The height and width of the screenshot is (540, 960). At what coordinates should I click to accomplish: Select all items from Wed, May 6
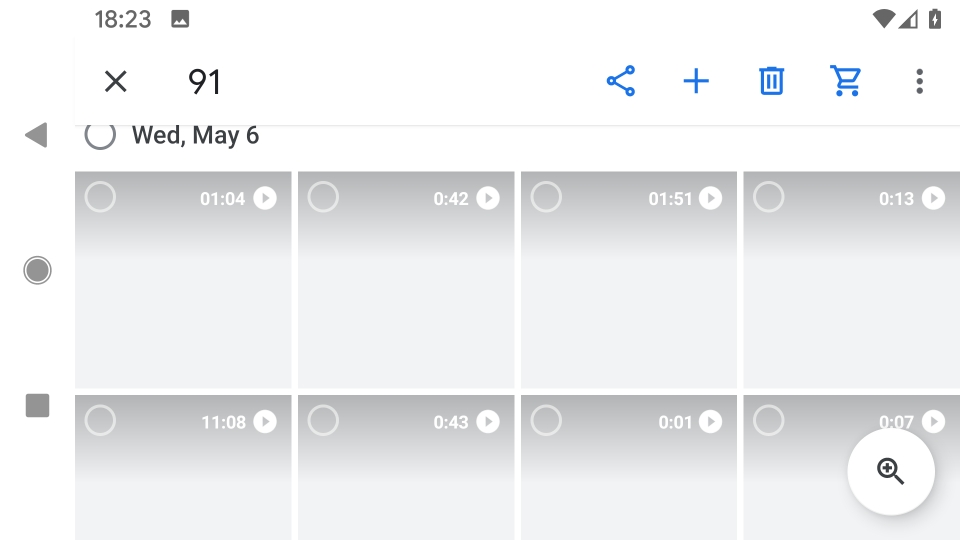pos(100,135)
